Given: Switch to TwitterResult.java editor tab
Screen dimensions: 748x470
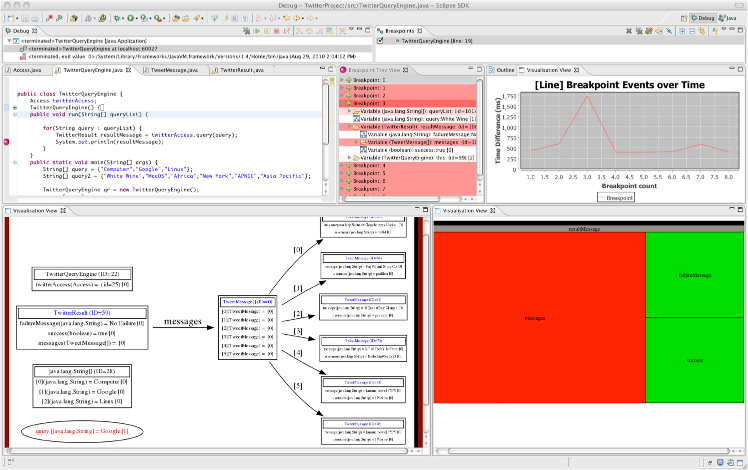Looking at the screenshot, I should (242, 70).
